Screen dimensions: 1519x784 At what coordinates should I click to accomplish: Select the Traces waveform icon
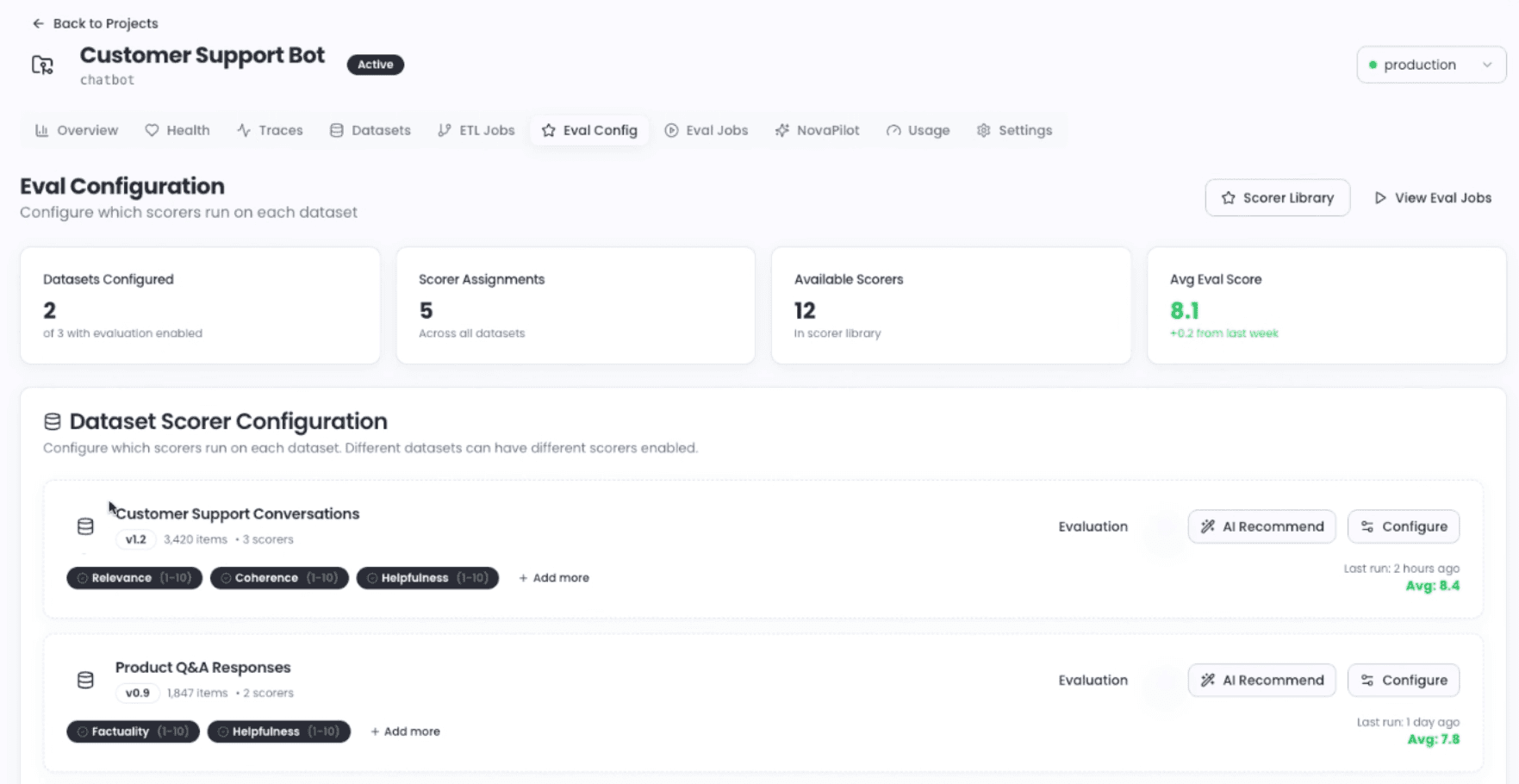pyautogui.click(x=242, y=130)
